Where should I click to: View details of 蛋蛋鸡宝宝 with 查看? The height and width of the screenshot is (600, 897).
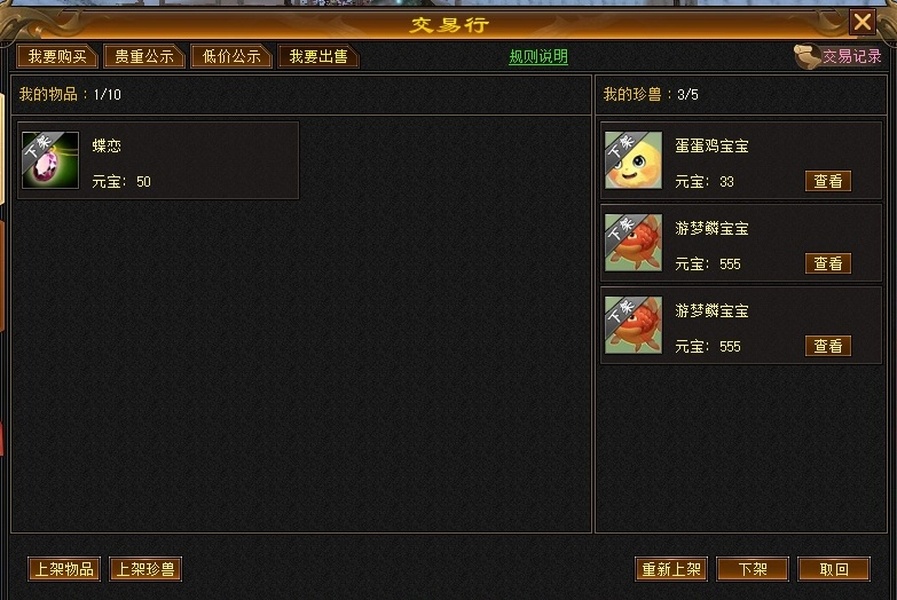tap(828, 181)
